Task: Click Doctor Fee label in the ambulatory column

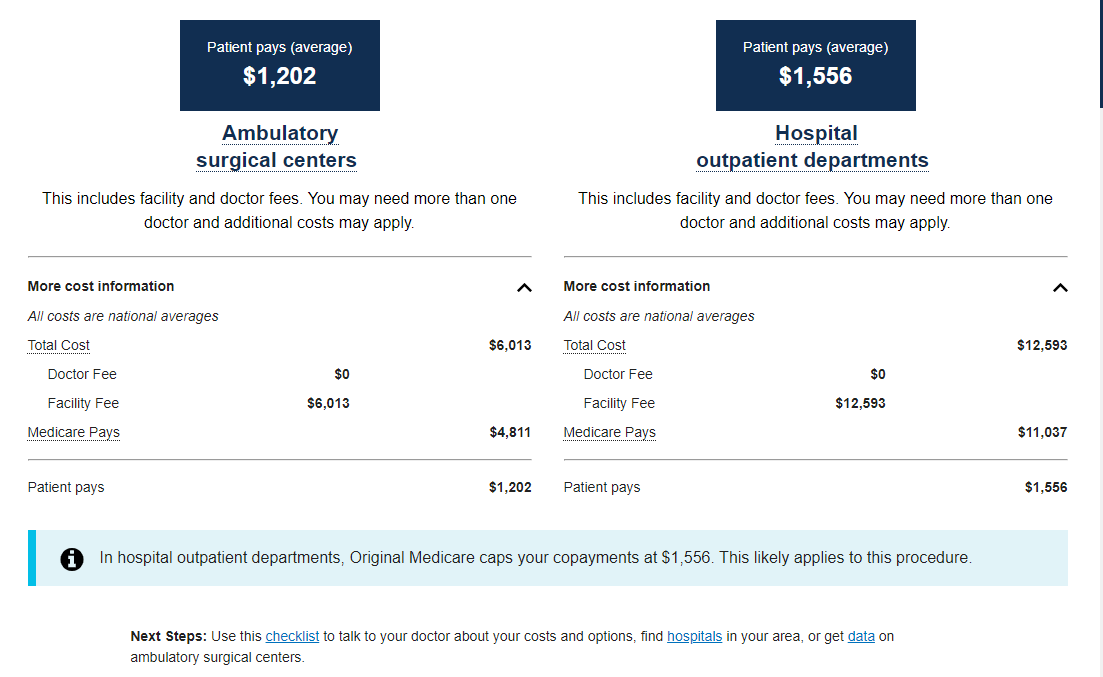Action: tap(82, 374)
